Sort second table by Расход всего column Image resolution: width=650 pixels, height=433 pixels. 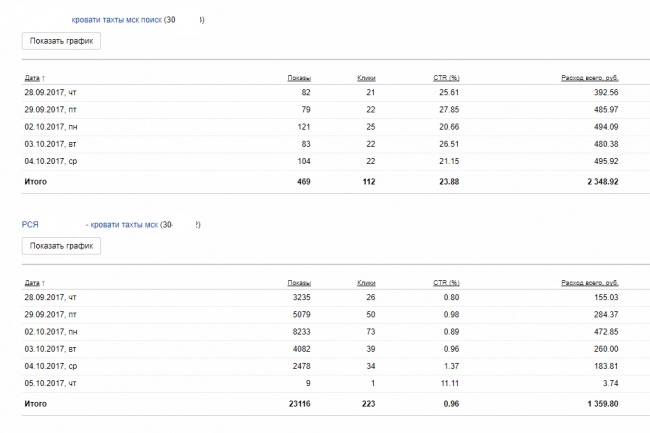[x=590, y=283]
